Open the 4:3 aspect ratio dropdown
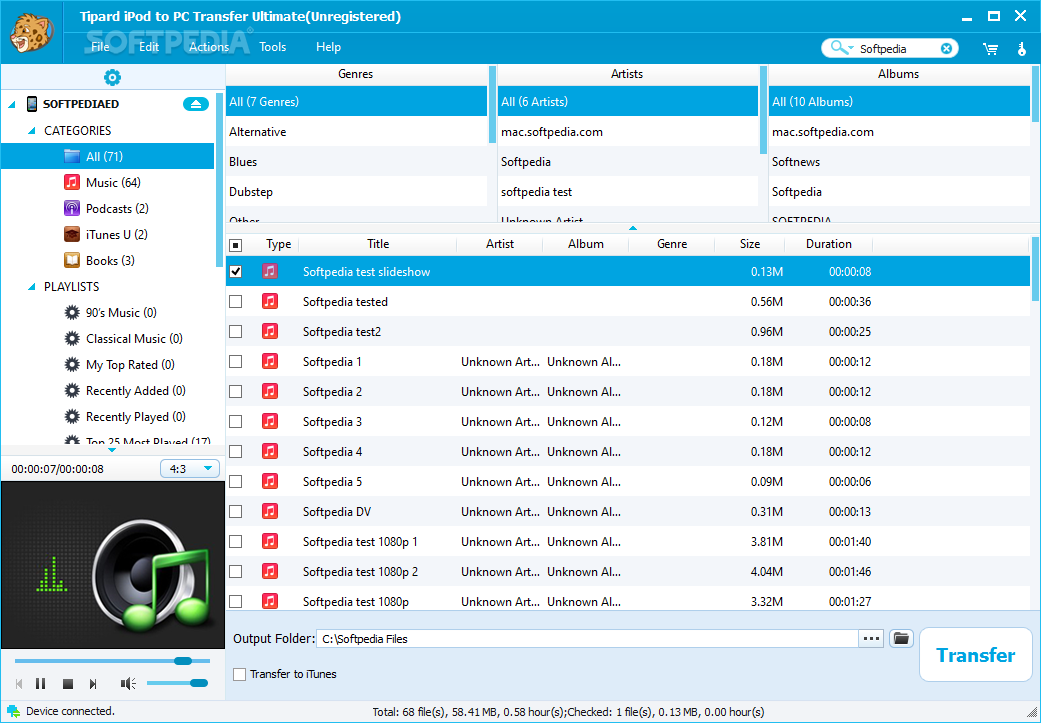Screen dimensions: 1041x723 point(190,468)
